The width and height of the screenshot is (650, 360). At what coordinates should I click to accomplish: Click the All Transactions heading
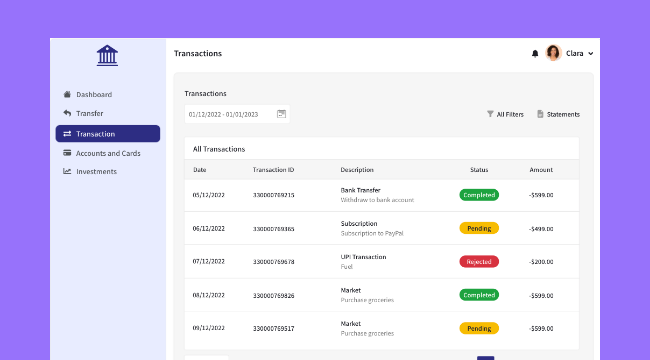[219, 149]
